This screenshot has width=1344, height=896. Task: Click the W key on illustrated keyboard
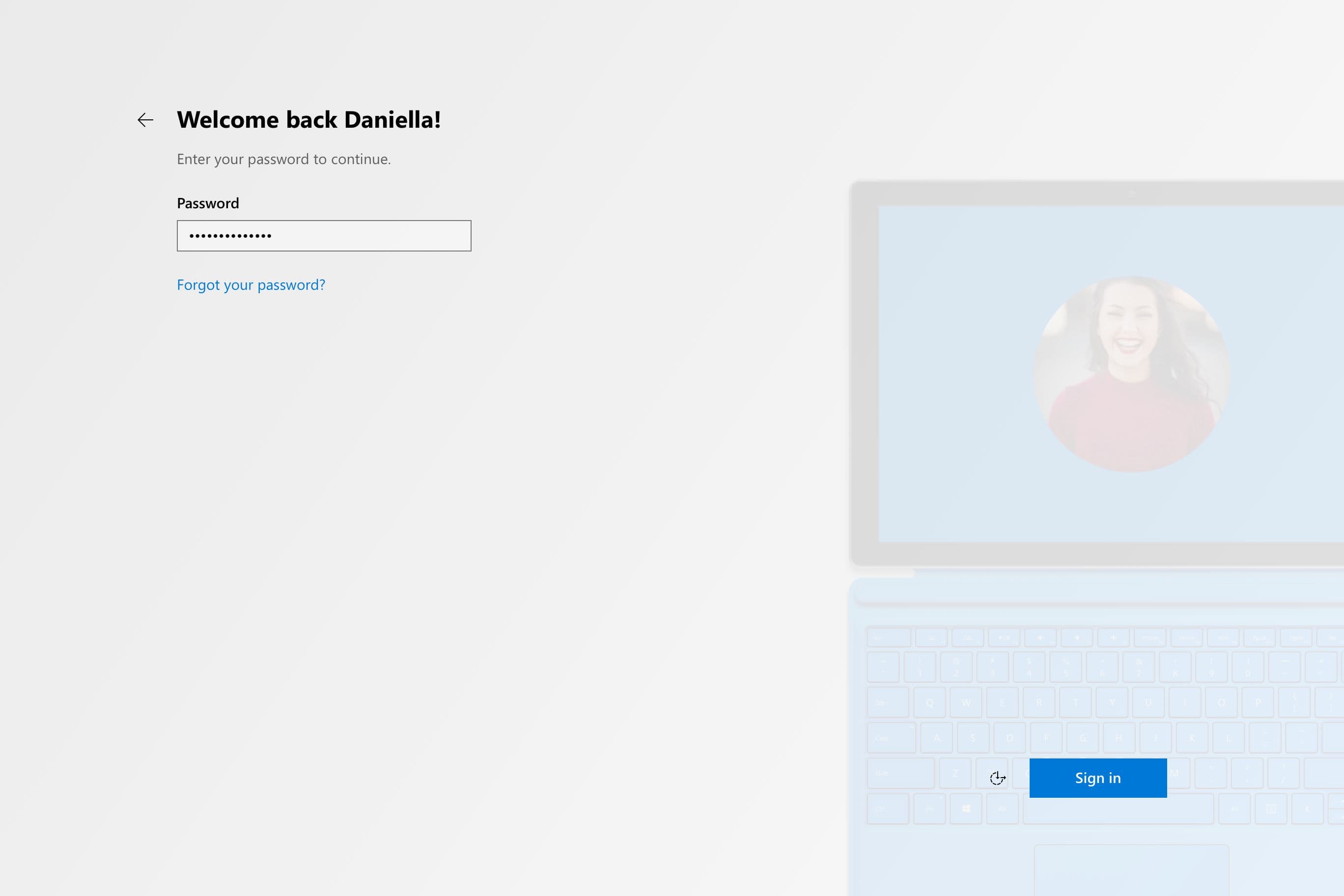[966, 703]
